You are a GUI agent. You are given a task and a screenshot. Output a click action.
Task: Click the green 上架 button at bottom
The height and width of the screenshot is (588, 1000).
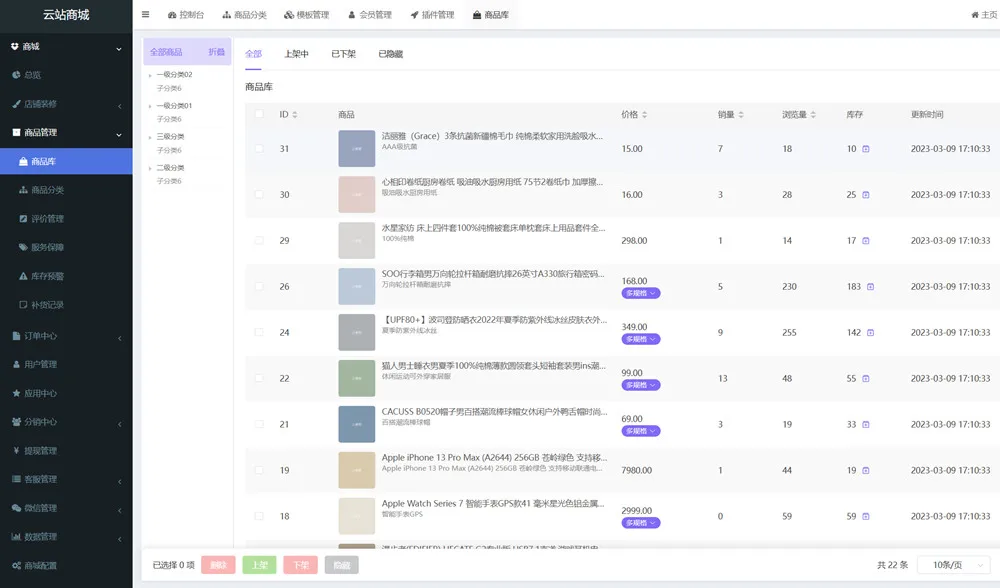click(x=259, y=565)
